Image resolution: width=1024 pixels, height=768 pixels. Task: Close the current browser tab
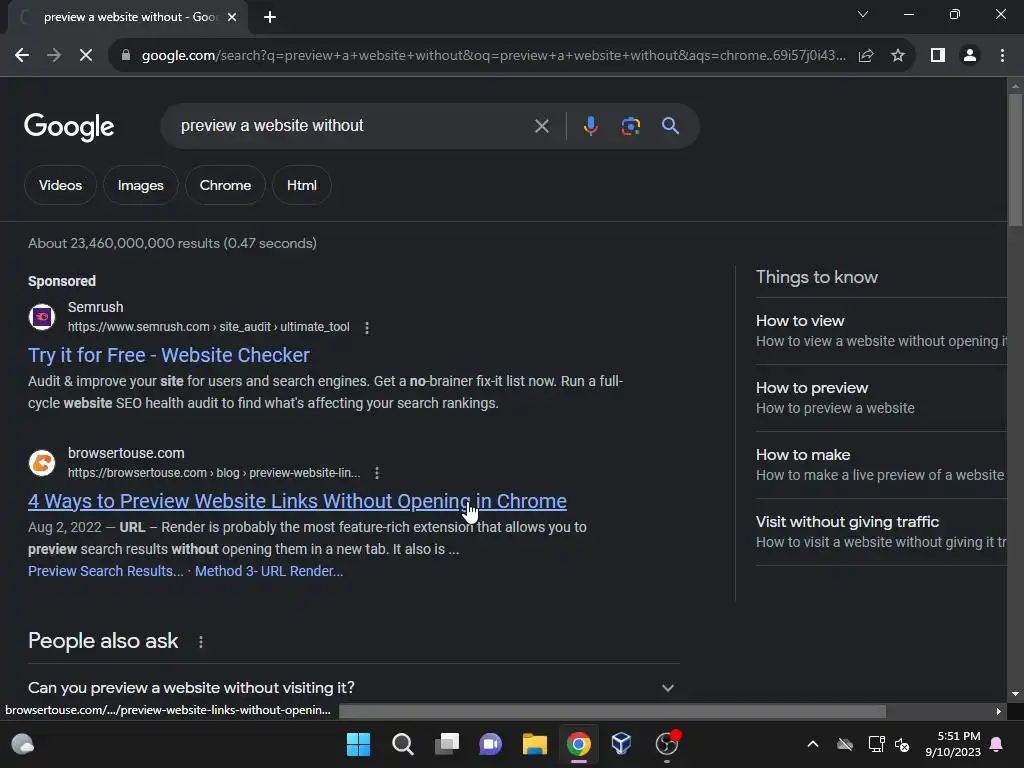(x=232, y=17)
